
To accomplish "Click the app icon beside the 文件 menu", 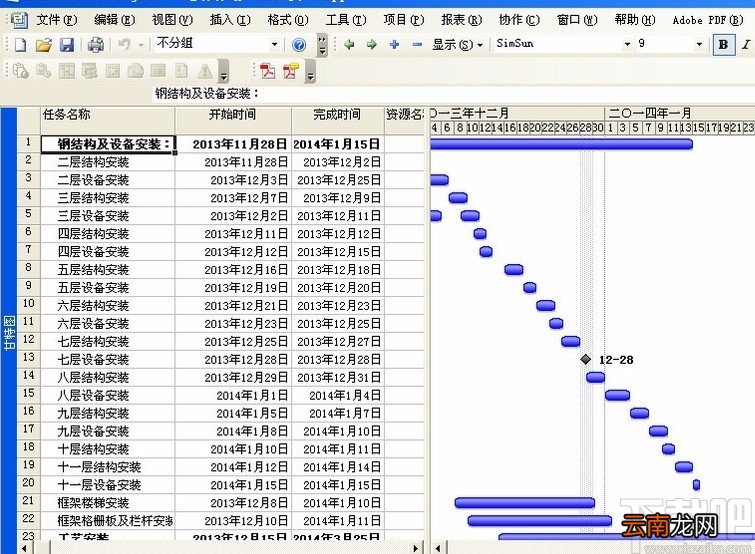I will click(19, 20).
